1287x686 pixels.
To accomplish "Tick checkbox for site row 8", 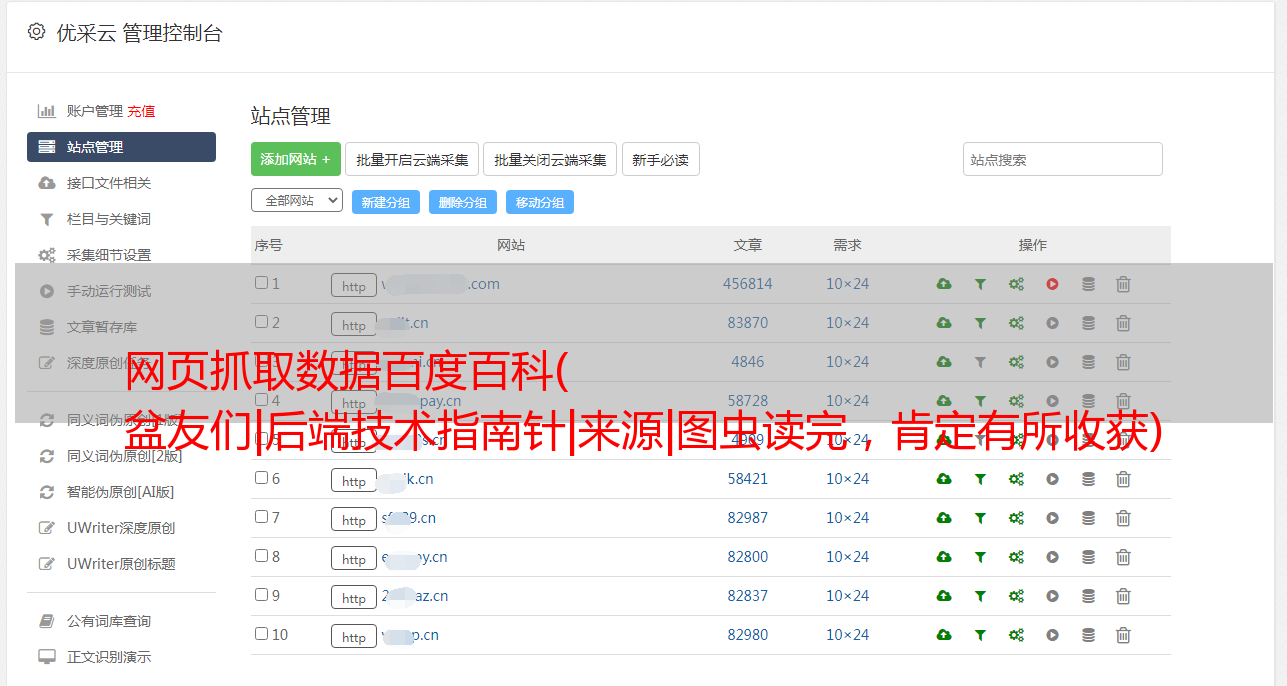I will (261, 556).
